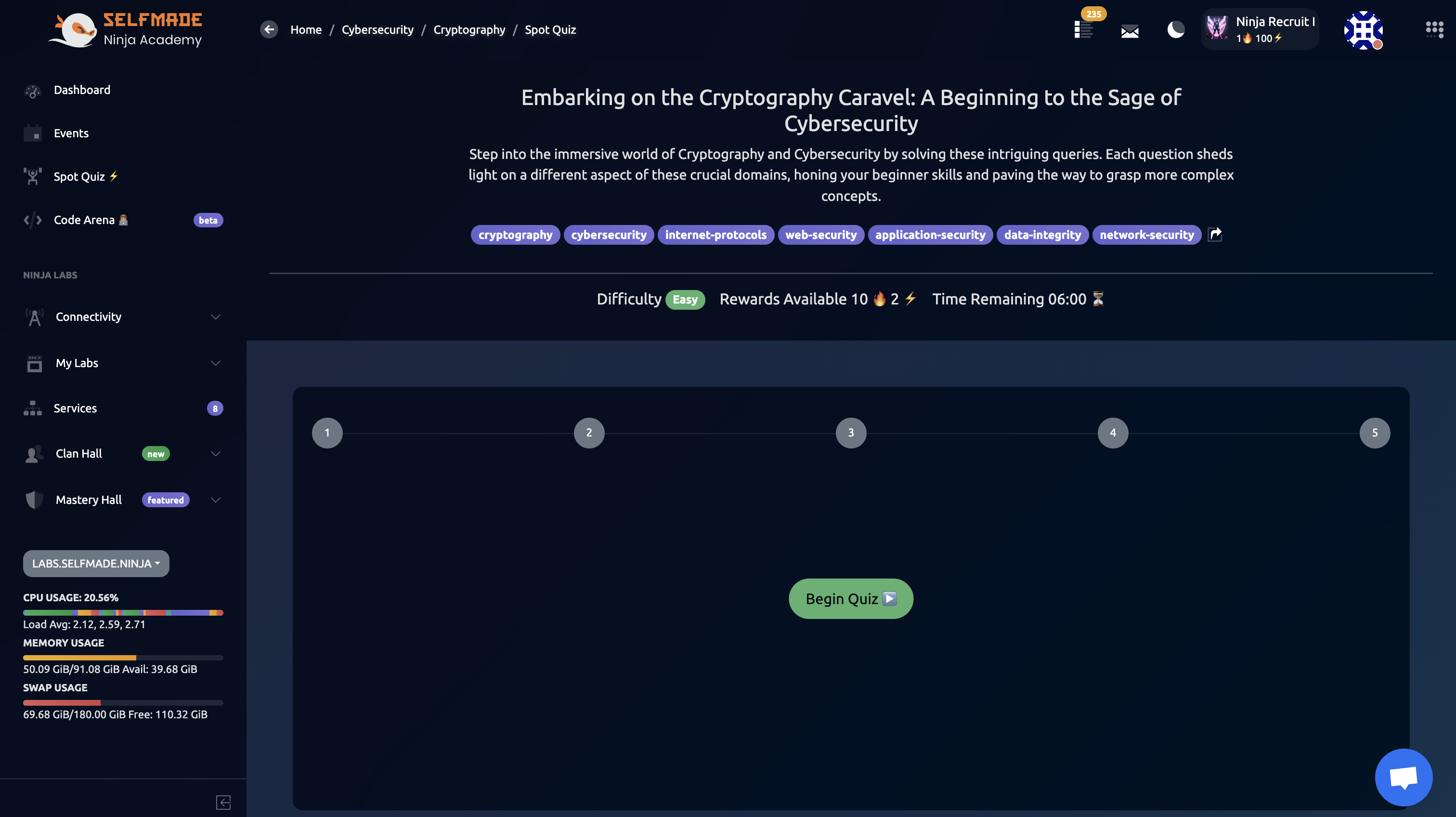Open the apps grid menu icon

point(1434,29)
